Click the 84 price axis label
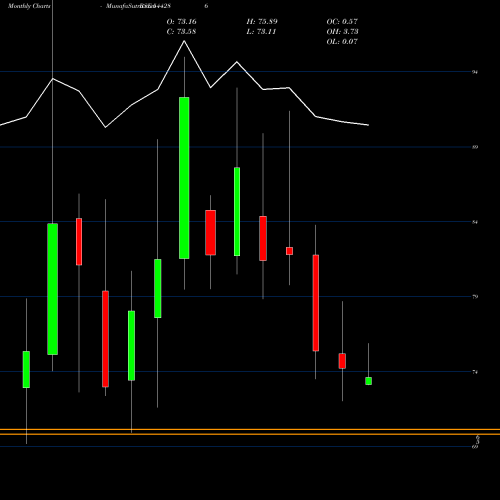The width and height of the screenshot is (500, 500). coord(475,222)
